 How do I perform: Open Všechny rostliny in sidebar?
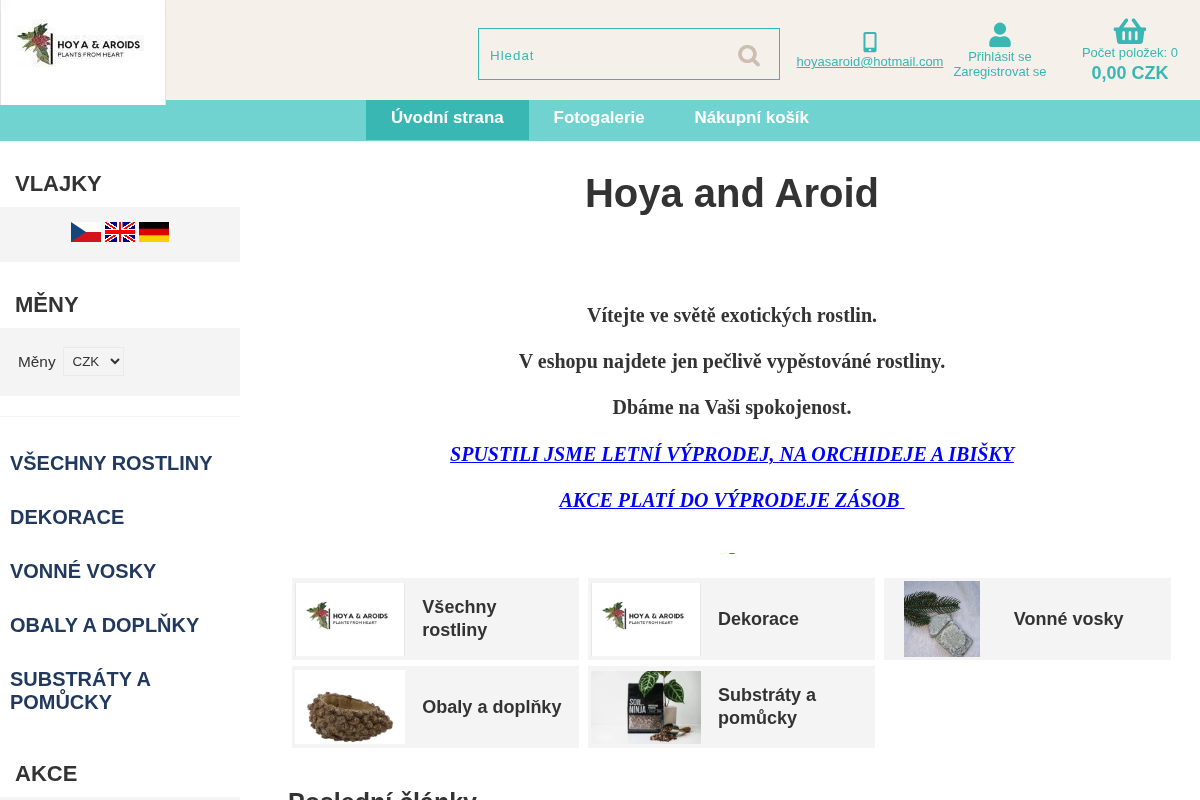111,463
